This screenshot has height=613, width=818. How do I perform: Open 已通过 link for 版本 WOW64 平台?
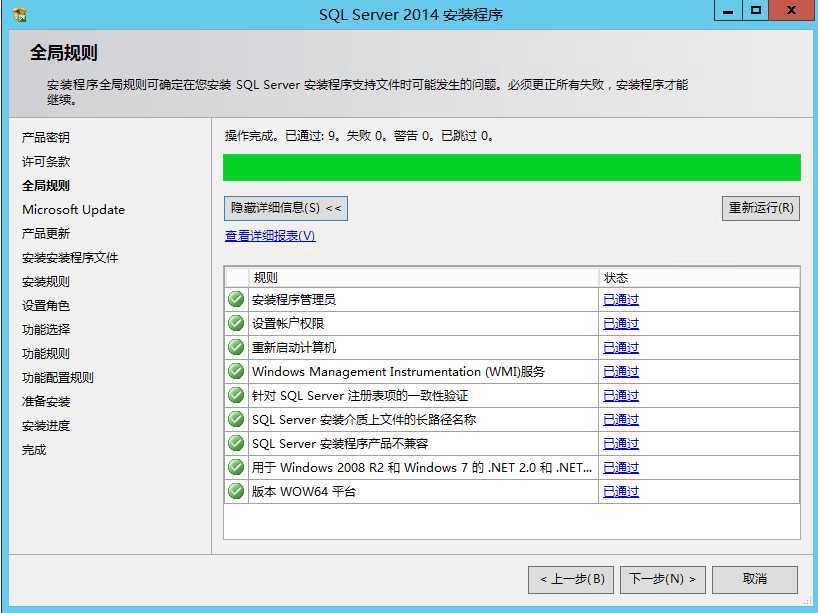(x=621, y=492)
